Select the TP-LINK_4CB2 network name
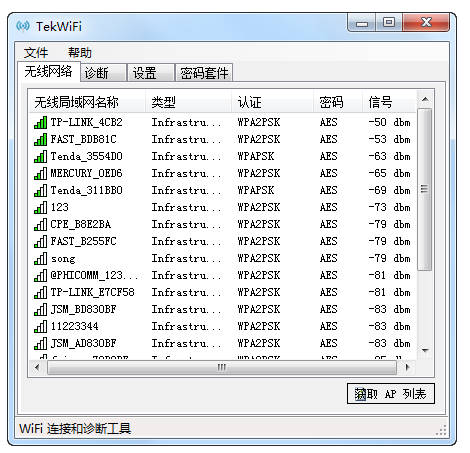The height and width of the screenshot is (453, 470). 86,122
